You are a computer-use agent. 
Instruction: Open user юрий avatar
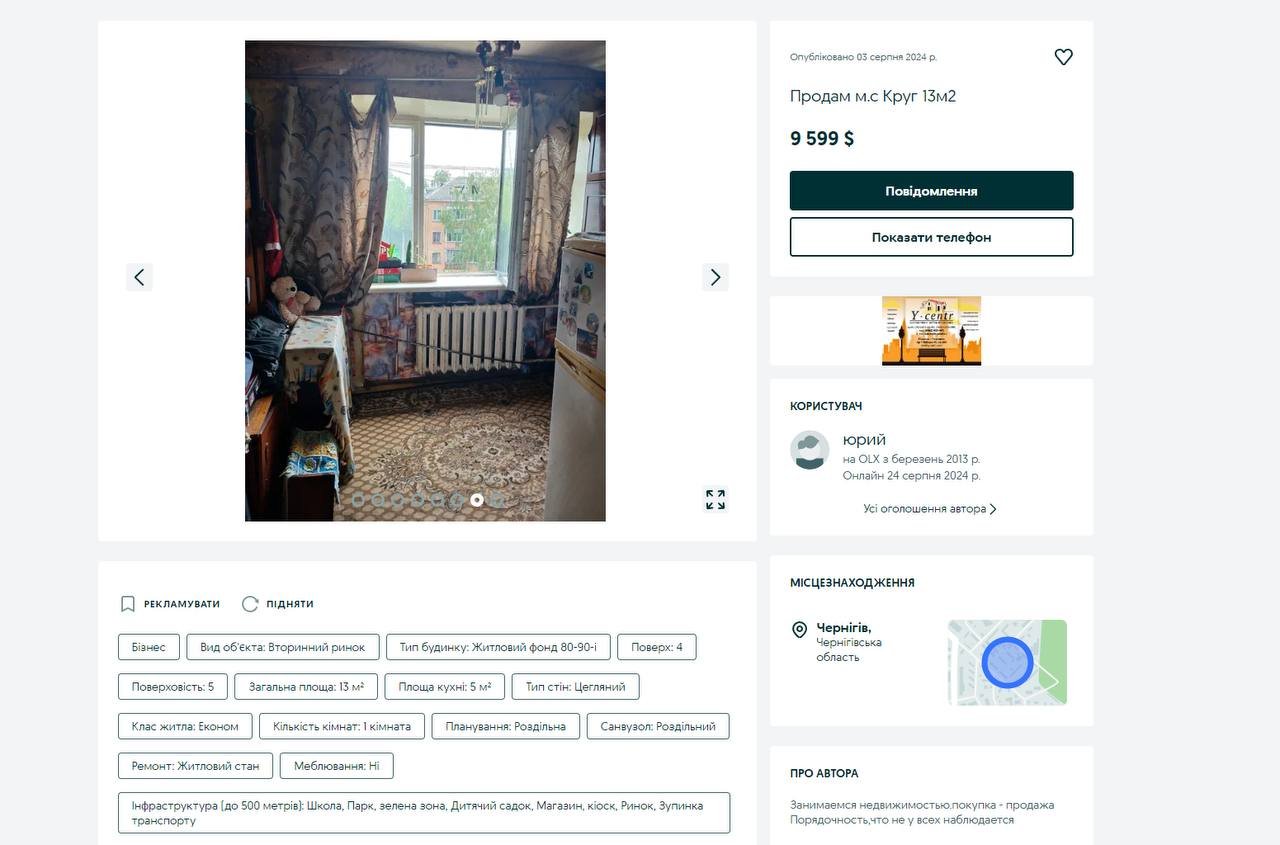coord(810,450)
